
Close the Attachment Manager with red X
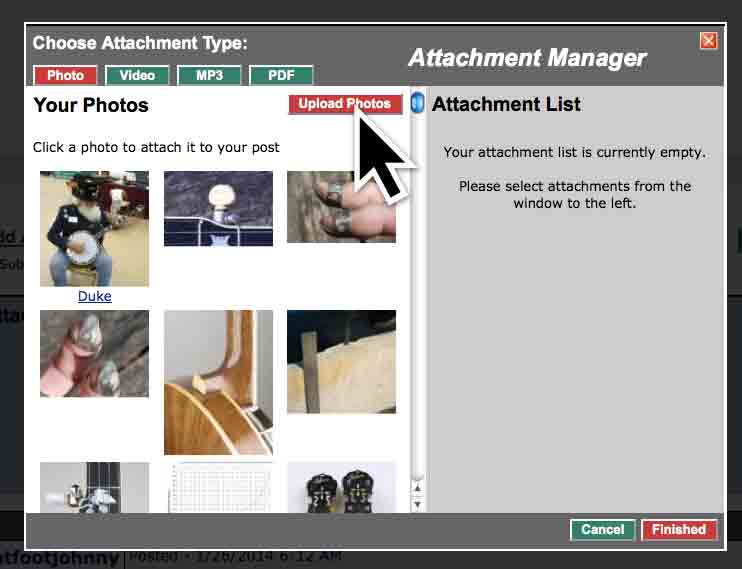coord(708,41)
